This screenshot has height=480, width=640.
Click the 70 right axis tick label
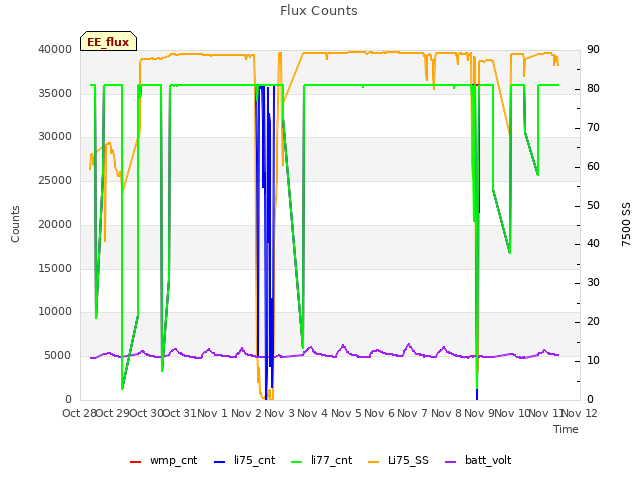(x=593, y=128)
